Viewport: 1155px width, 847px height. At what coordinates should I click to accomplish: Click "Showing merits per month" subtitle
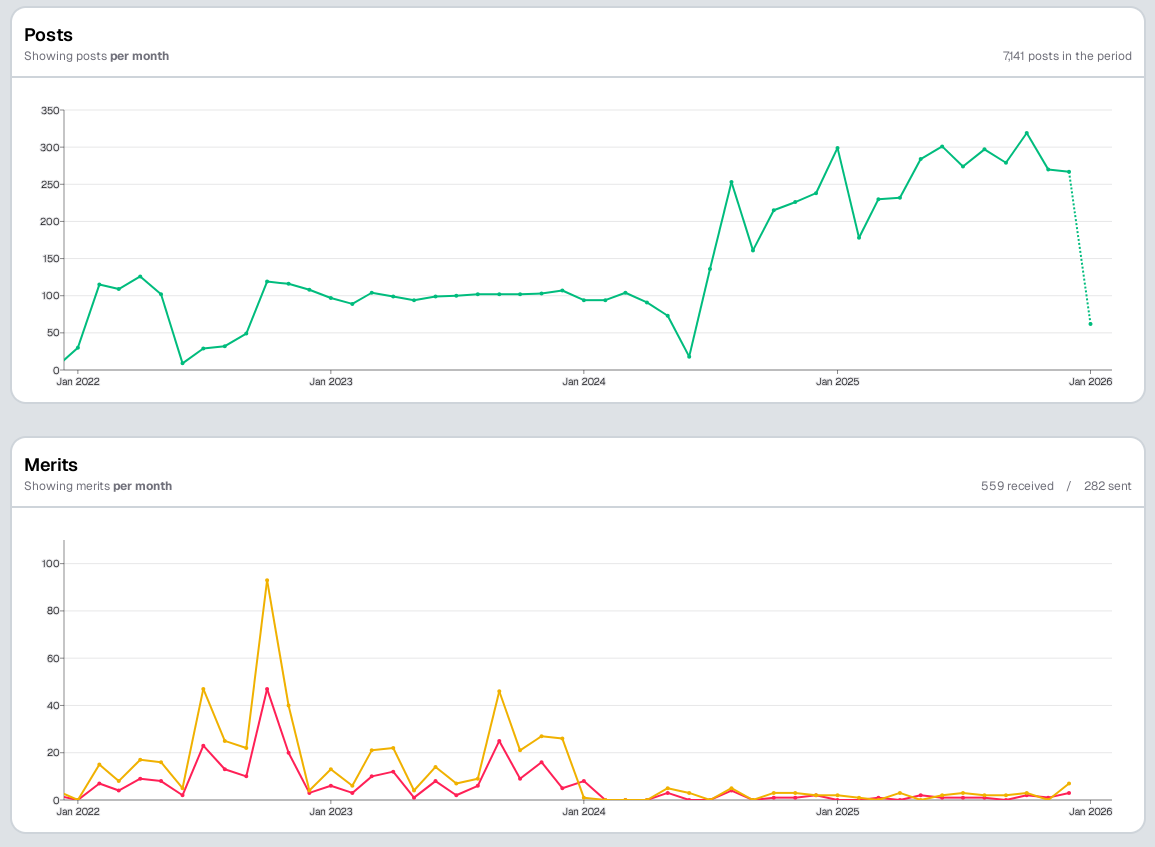(98, 486)
